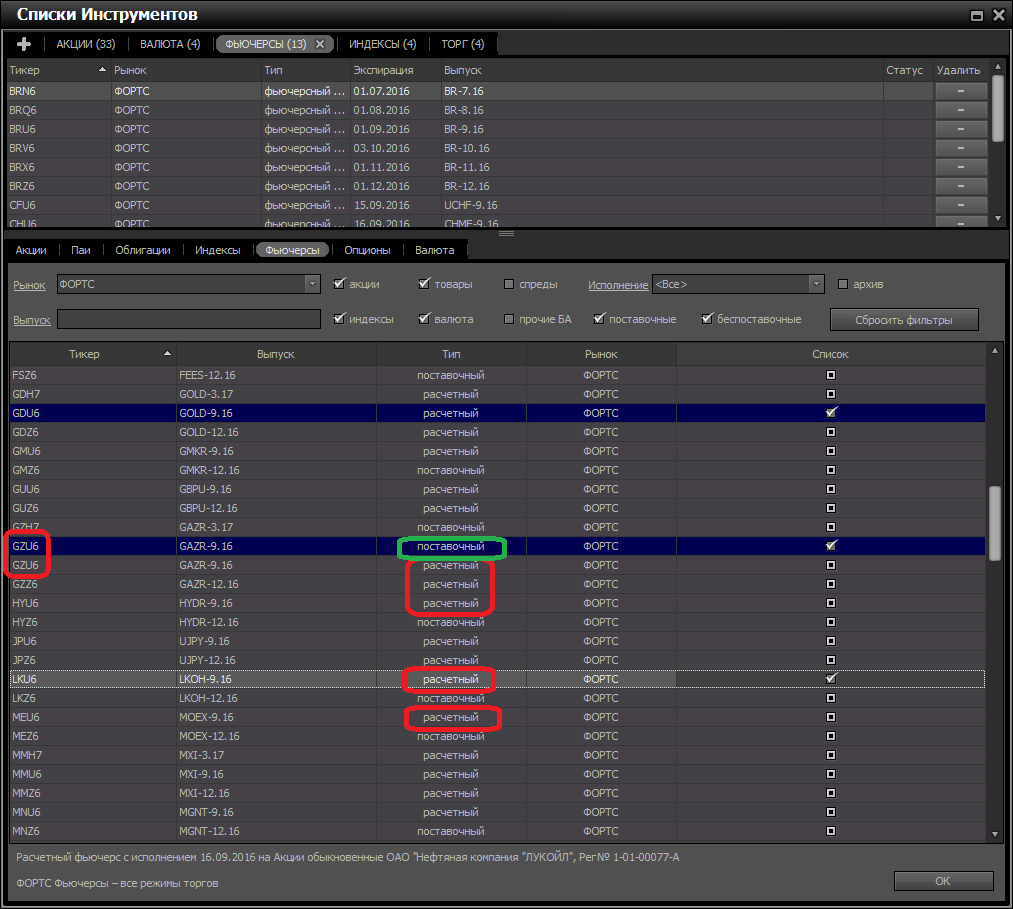Image resolution: width=1013 pixels, height=909 pixels.
Task: Maximize the Списки Инструментов window
Action: coord(978,15)
